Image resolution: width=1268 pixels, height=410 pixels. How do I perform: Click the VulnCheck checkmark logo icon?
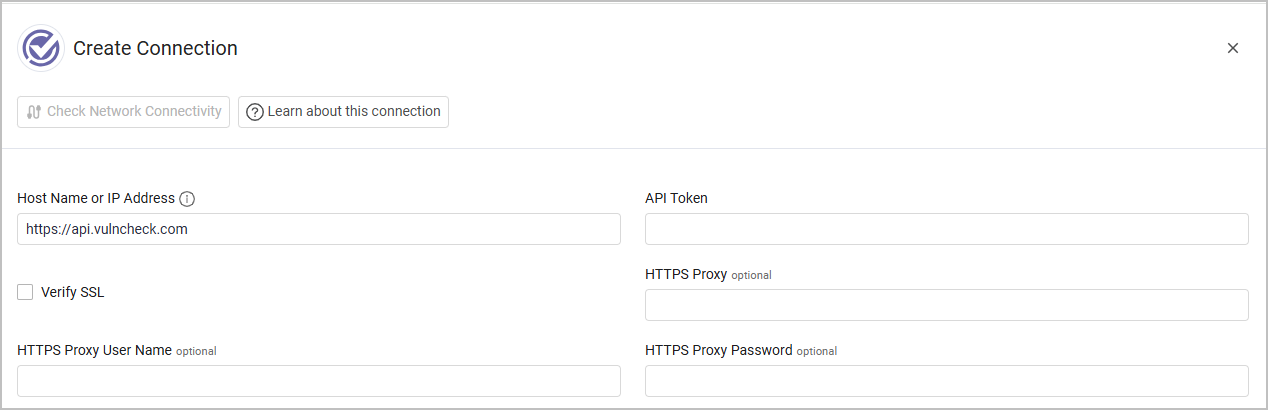[x=41, y=48]
